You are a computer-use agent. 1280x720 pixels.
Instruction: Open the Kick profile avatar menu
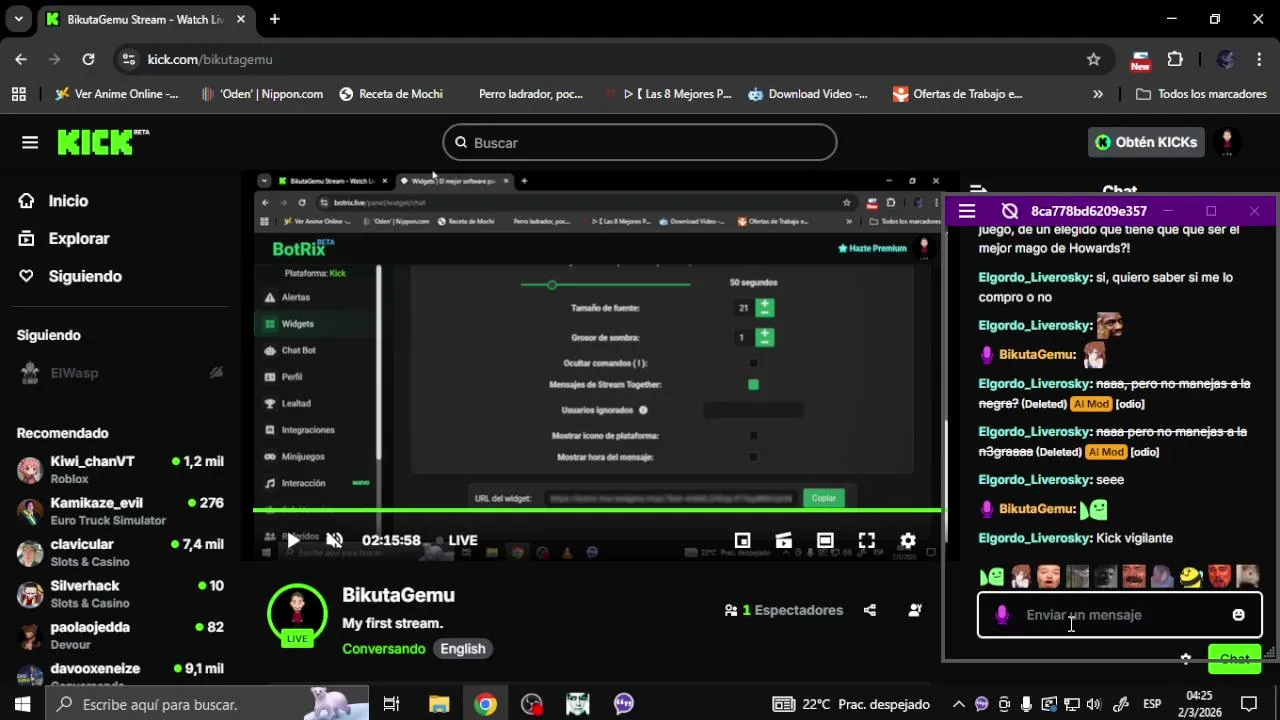1227,142
